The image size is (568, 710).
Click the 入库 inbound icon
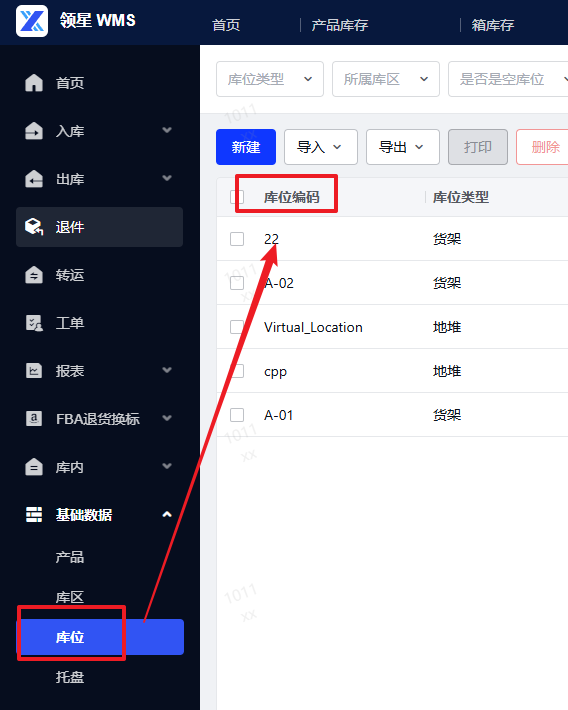(x=34, y=131)
